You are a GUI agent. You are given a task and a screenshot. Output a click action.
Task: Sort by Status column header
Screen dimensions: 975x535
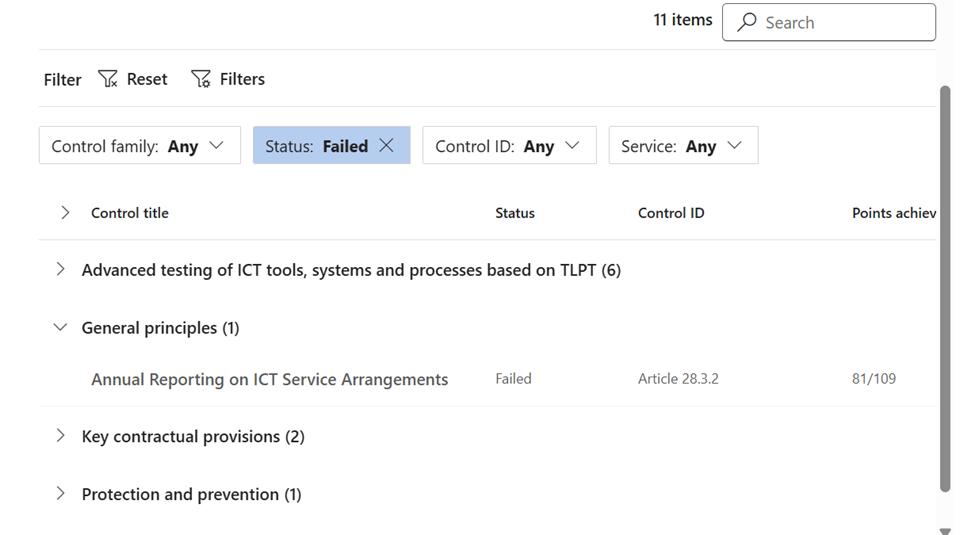pos(515,213)
